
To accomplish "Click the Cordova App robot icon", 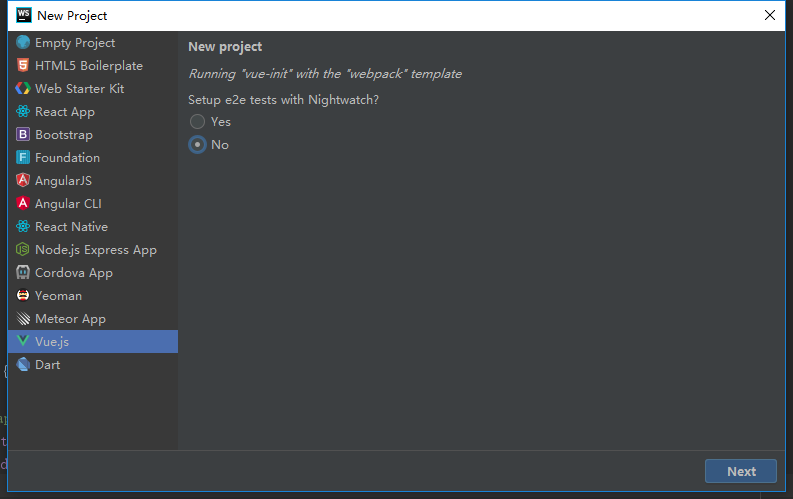I will 23,272.
